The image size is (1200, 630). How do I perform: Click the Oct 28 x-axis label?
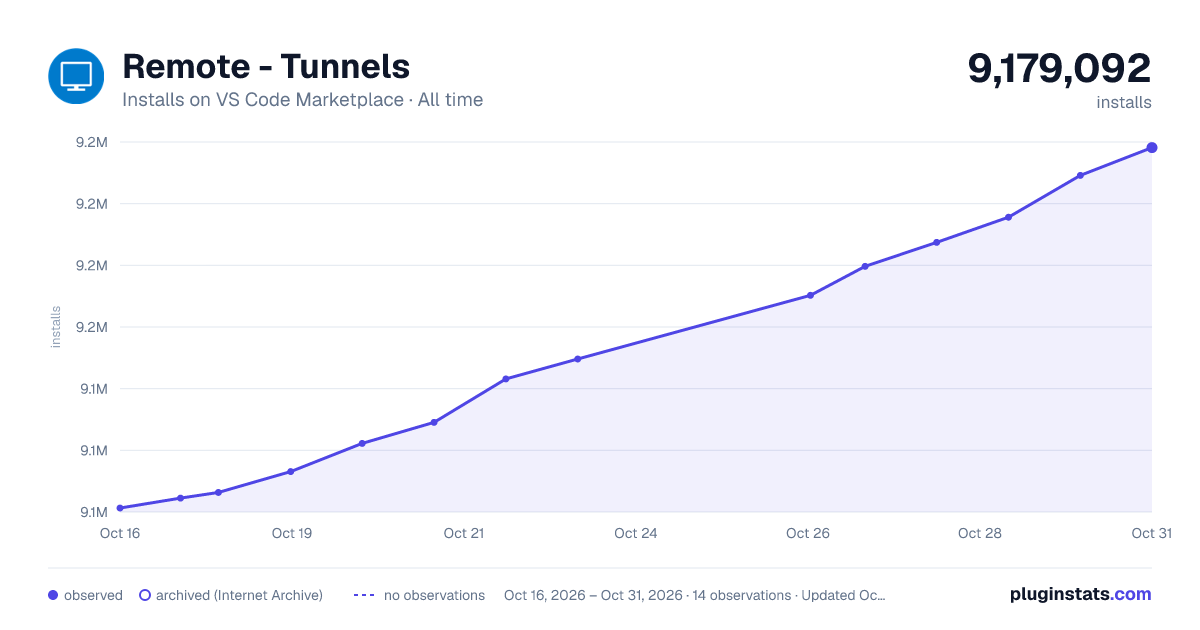(x=980, y=533)
